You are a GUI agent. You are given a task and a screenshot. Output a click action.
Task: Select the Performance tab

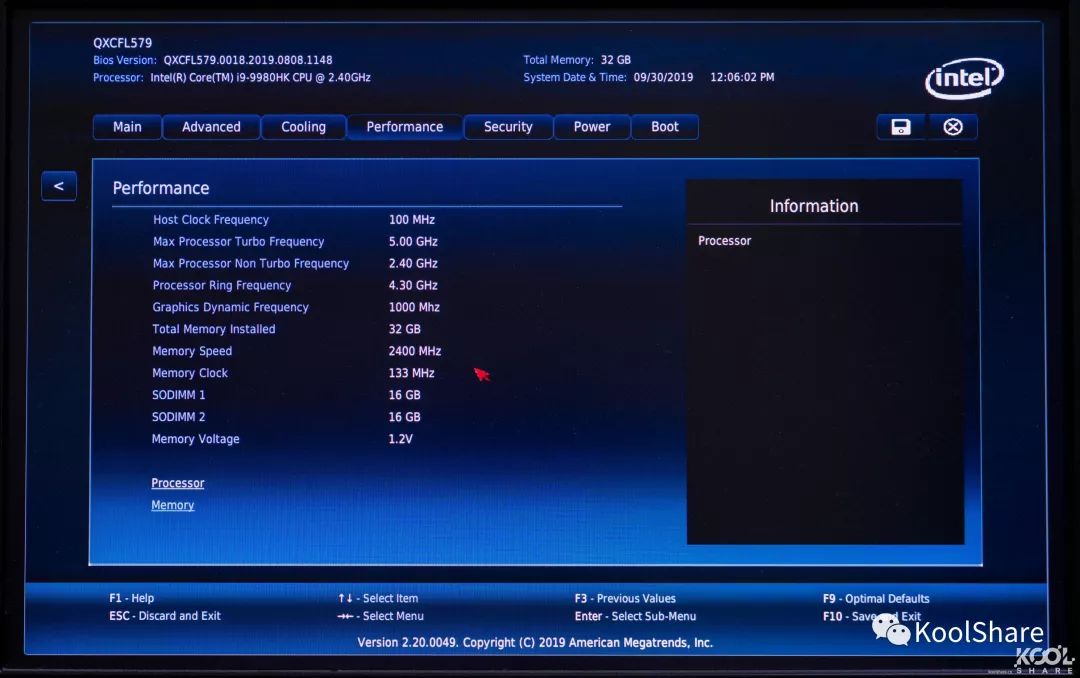pos(405,127)
